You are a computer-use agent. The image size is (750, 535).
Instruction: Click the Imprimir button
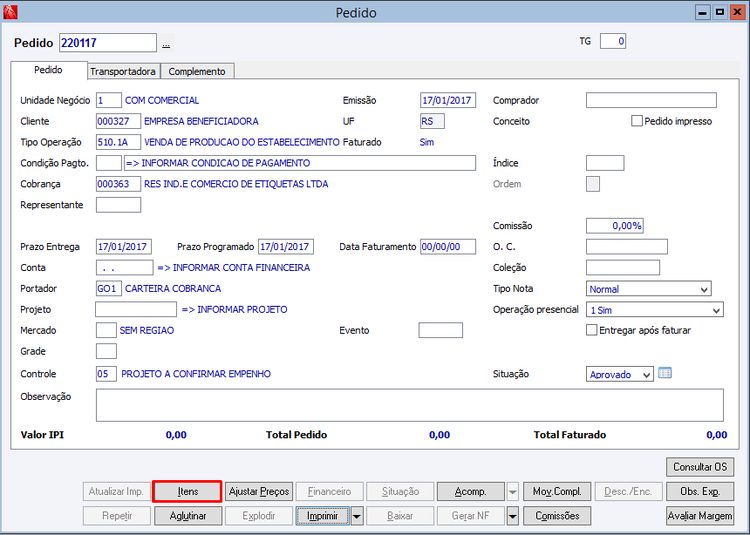[x=322, y=516]
